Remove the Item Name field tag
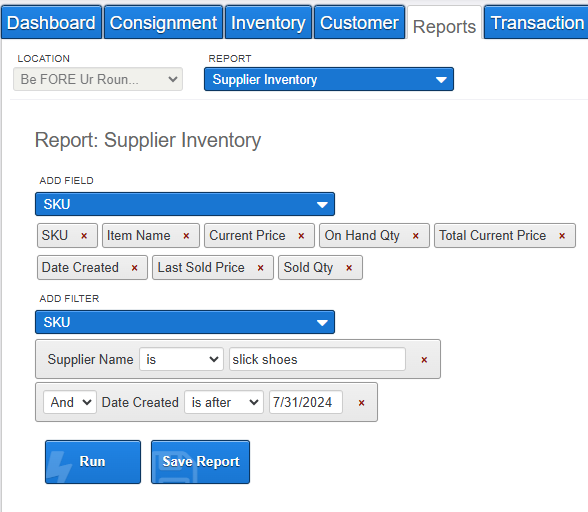Image resolution: width=588 pixels, height=512 pixels. (x=186, y=236)
